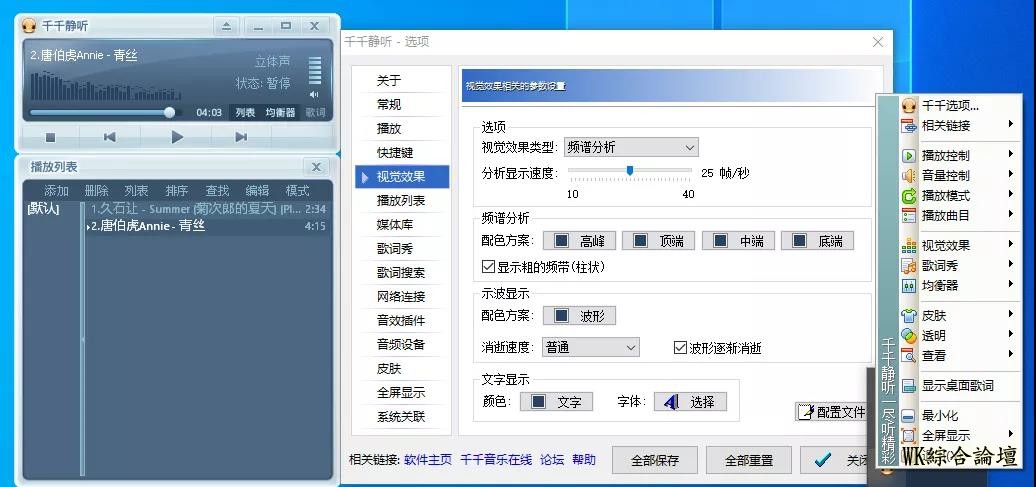Toggle the 列表 playlist button in the player
Viewport: 1036px width, 487px height.
click(x=245, y=113)
